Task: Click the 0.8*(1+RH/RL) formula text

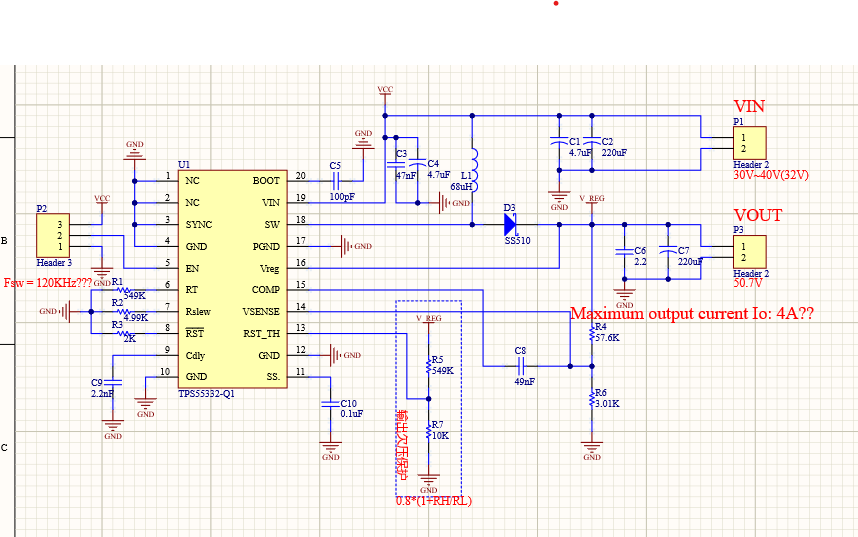Action: tap(433, 501)
